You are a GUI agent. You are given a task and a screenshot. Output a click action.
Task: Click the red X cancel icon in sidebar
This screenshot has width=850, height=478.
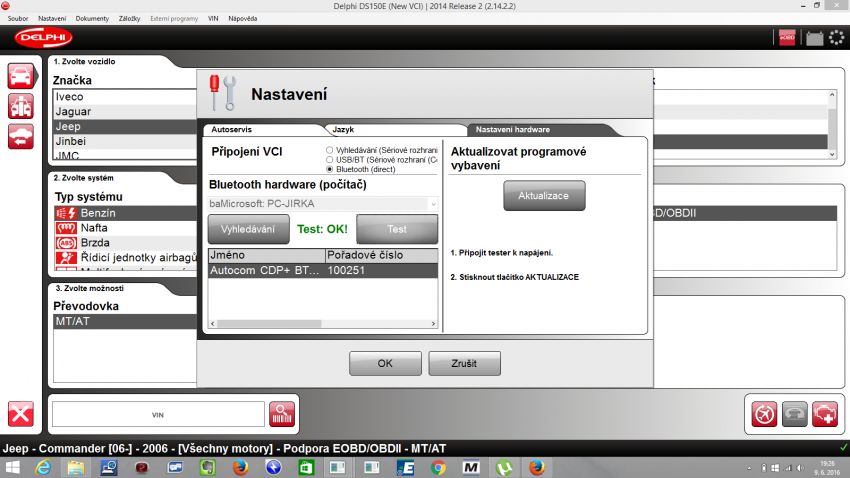coord(21,415)
